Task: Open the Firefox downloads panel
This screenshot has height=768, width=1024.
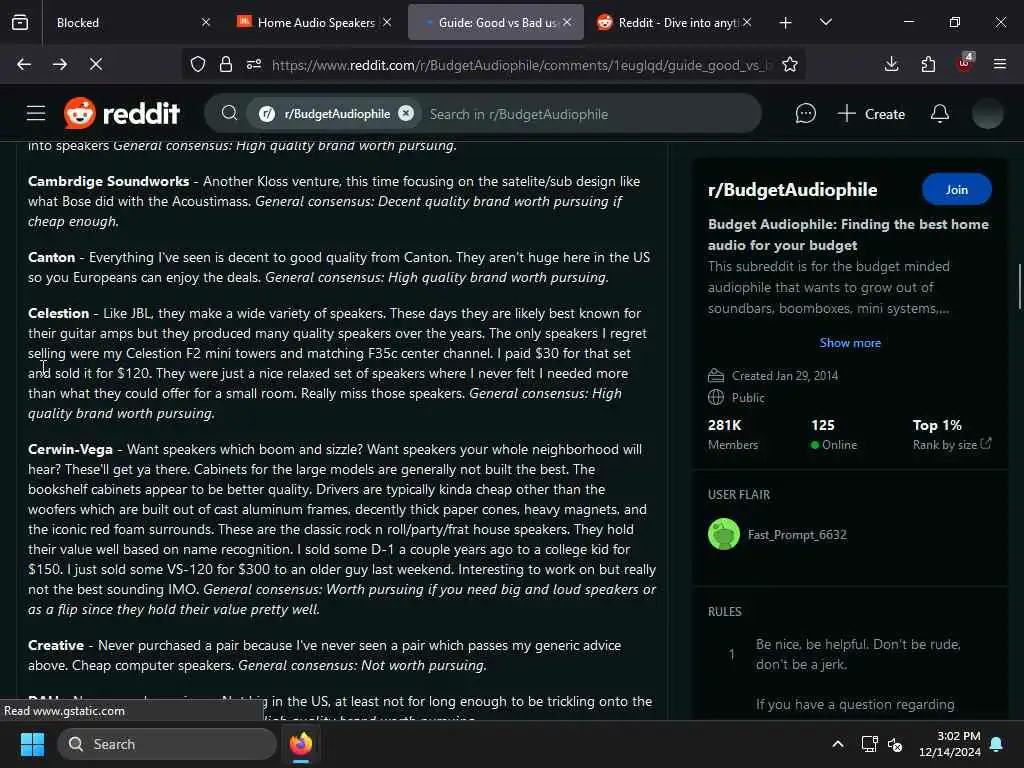Action: point(891,64)
